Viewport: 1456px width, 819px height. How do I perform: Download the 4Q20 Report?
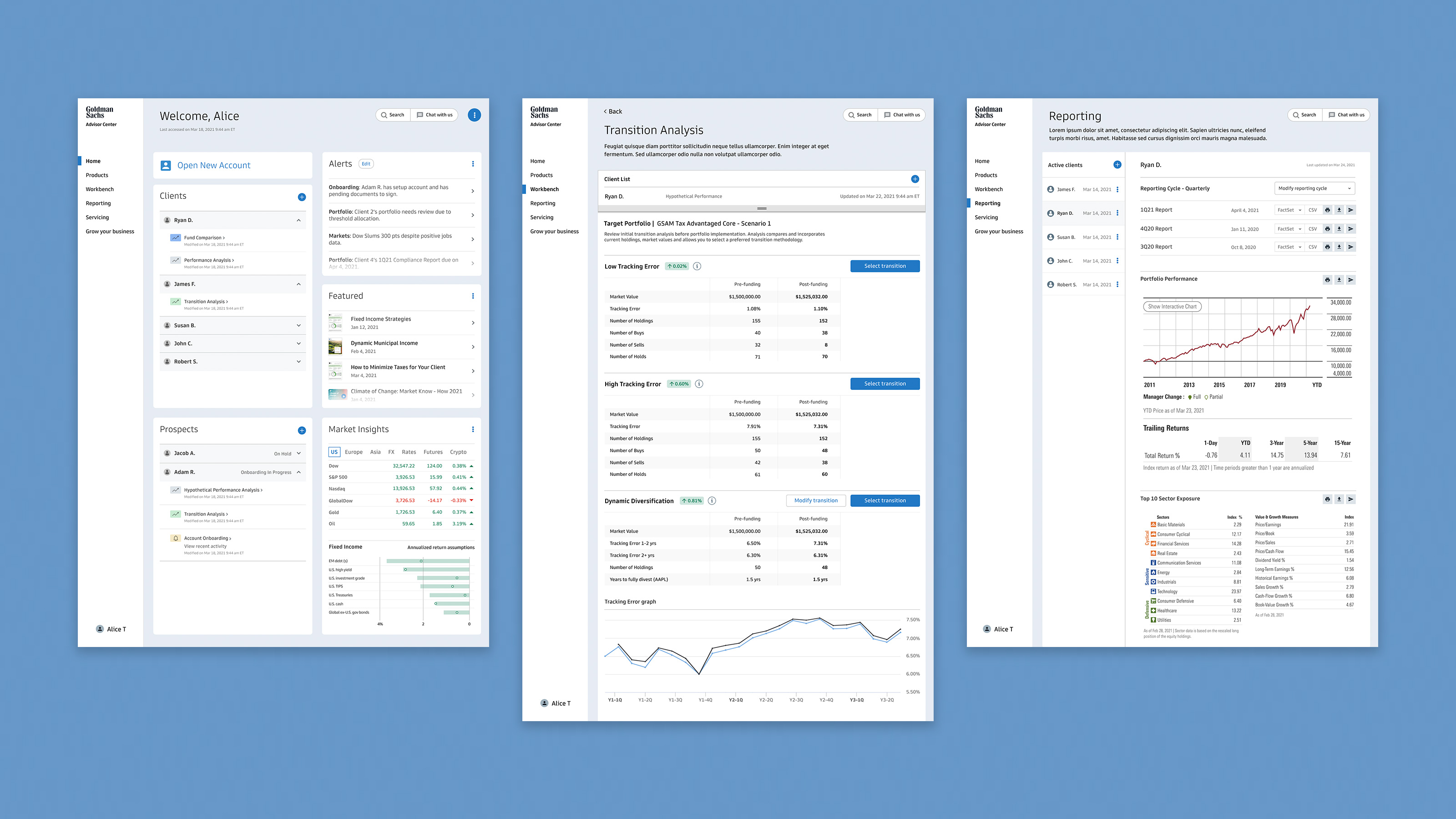pyautogui.click(x=1339, y=229)
